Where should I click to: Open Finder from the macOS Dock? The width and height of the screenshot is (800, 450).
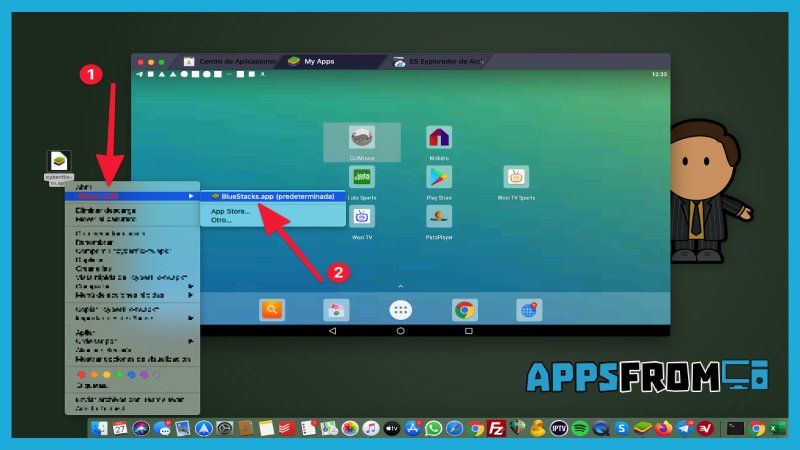pos(99,428)
